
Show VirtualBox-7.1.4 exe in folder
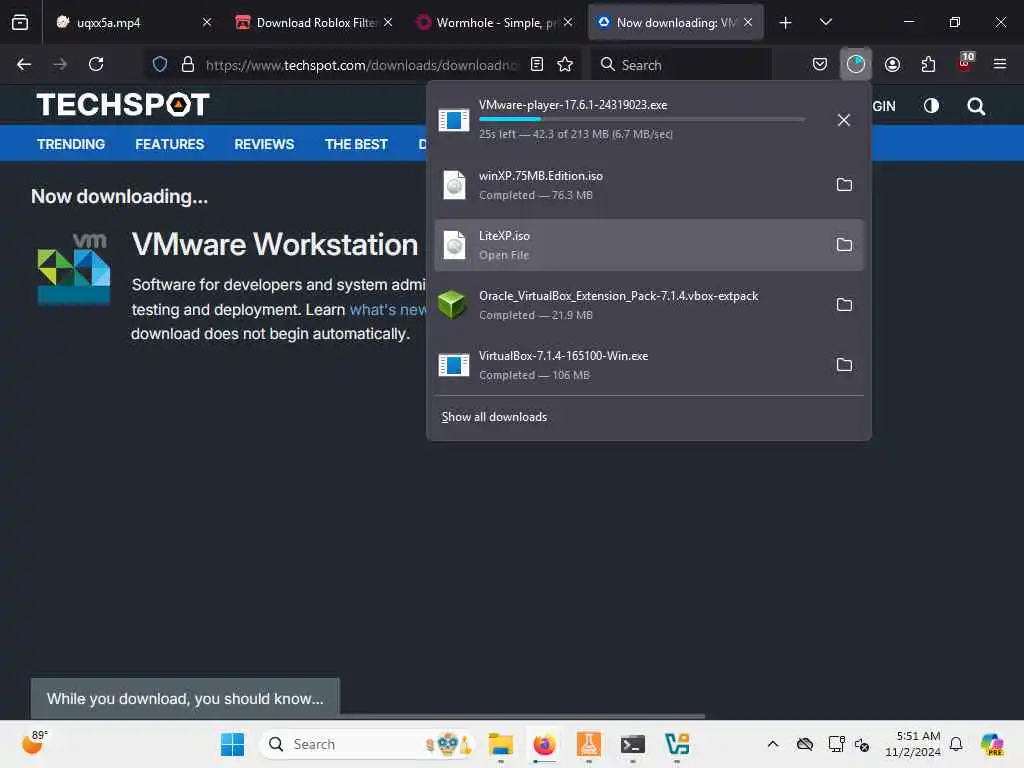coord(844,365)
